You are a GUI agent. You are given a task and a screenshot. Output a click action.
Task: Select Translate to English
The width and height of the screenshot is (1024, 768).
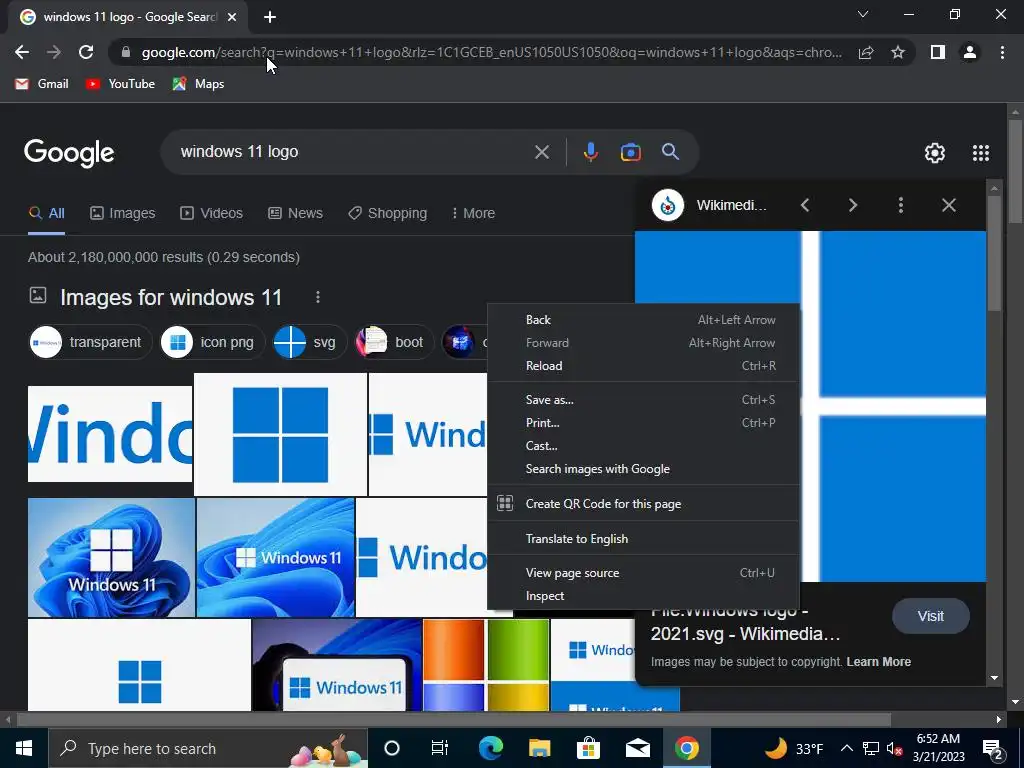pyautogui.click(x=643, y=539)
